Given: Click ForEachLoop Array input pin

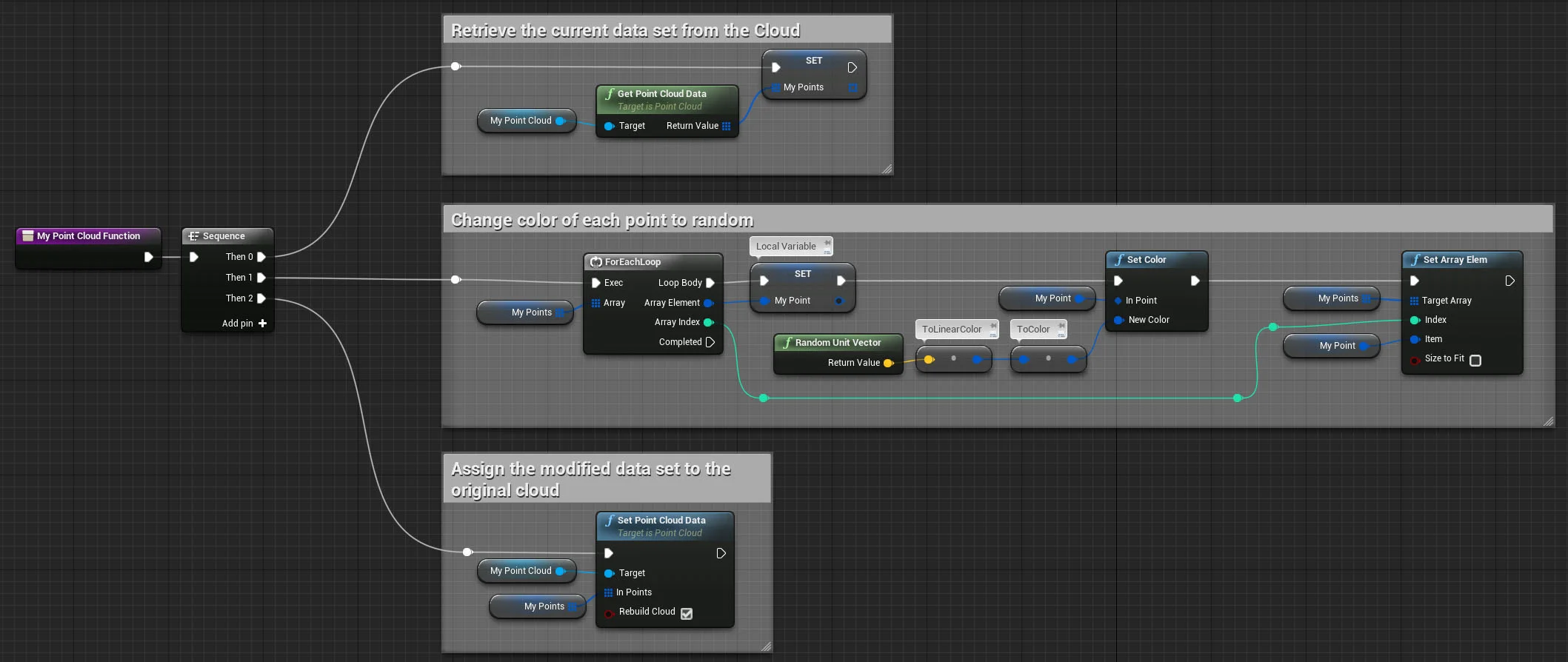Looking at the screenshot, I should point(595,303).
